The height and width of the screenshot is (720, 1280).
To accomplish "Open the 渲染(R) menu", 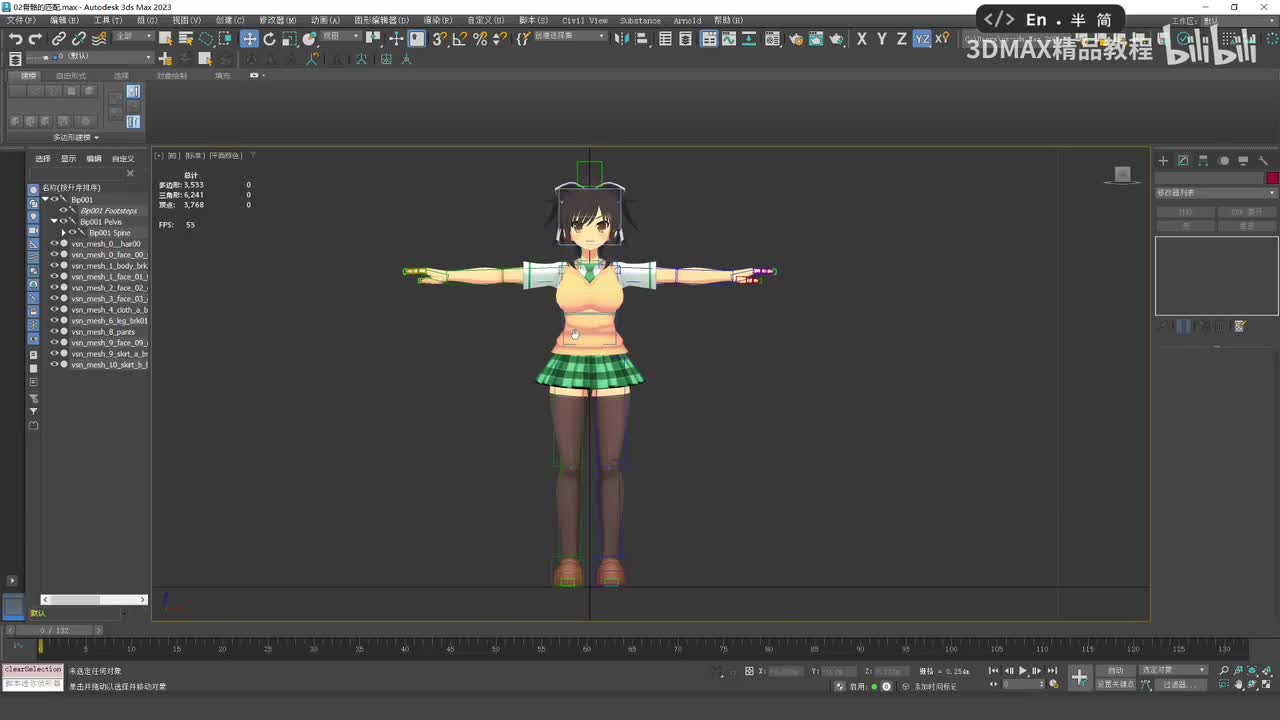I will coord(439,20).
